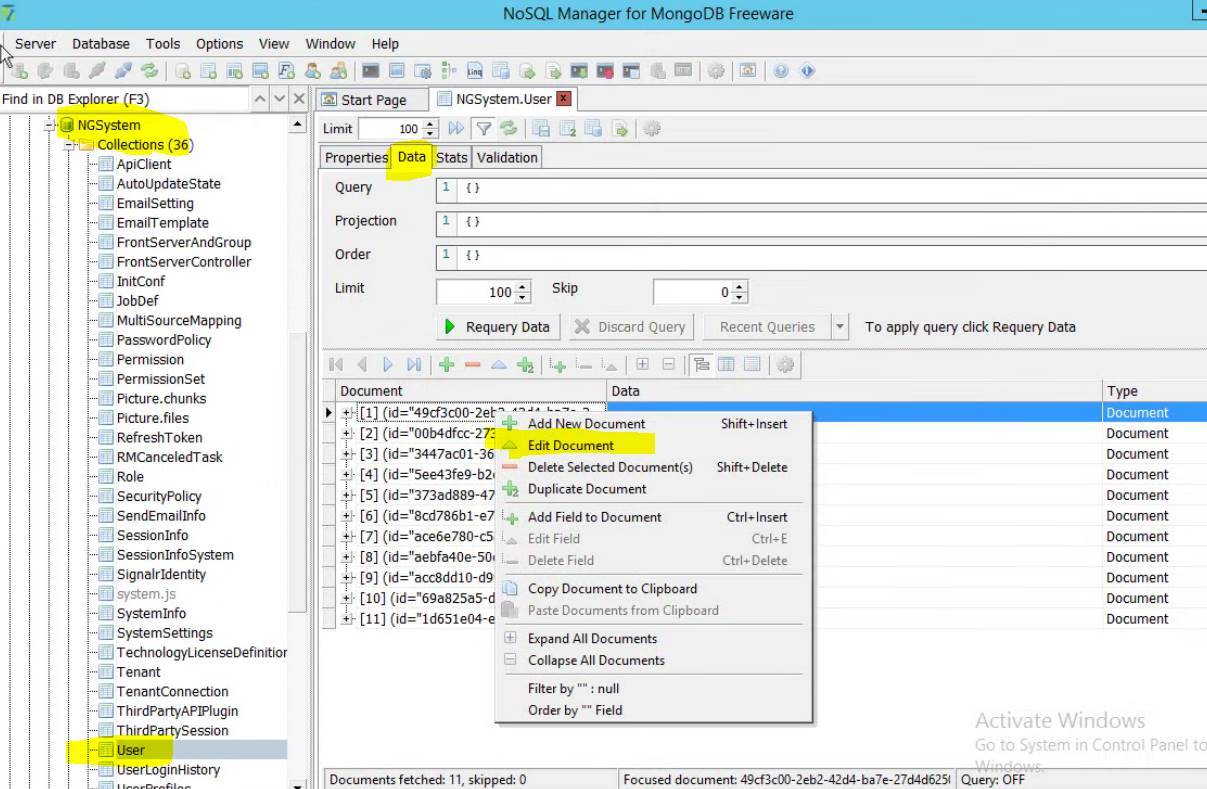The image size is (1207, 789).
Task: Click into the Query editor field
Action: [x=821, y=189]
